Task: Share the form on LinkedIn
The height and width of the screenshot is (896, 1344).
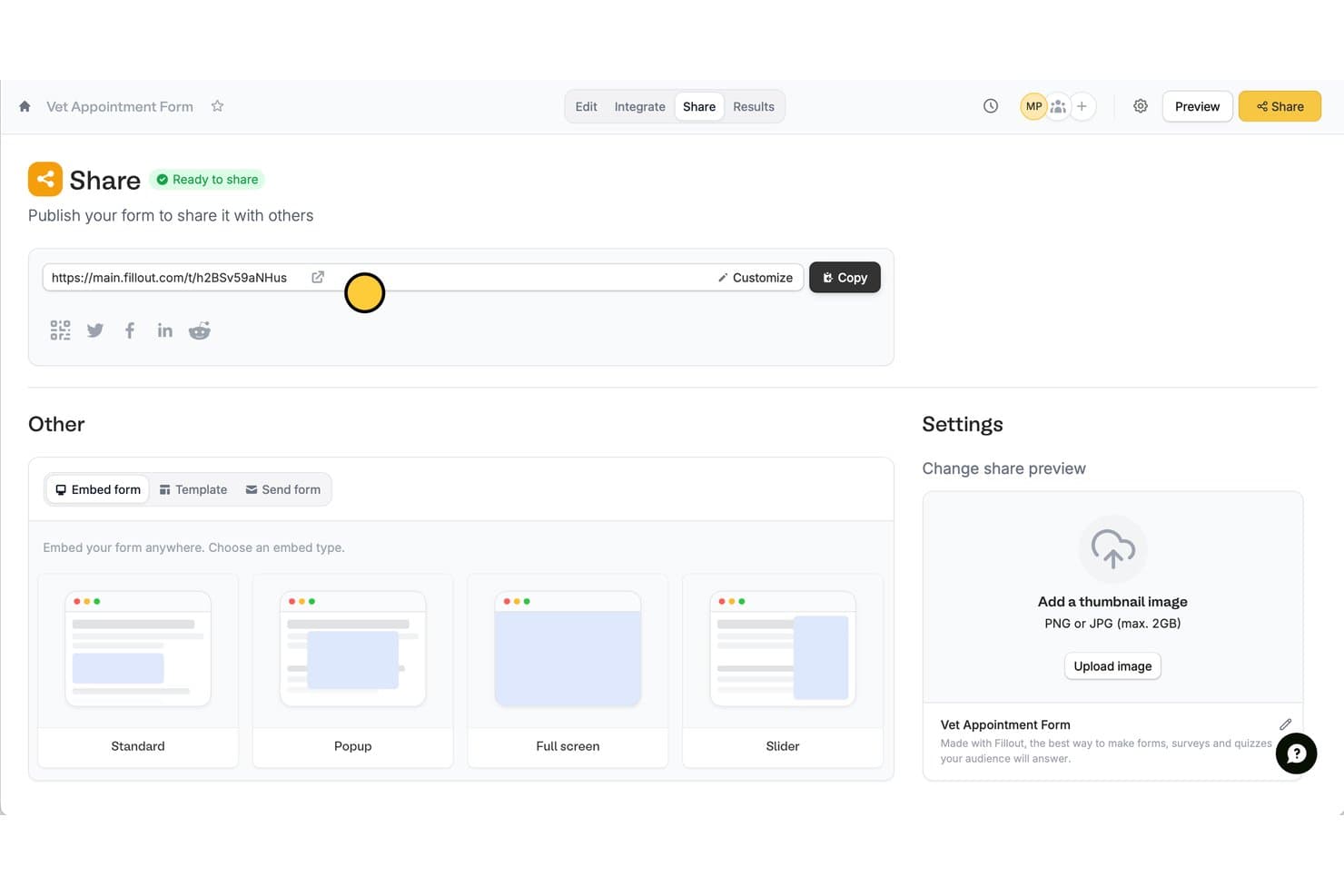Action: point(164,330)
